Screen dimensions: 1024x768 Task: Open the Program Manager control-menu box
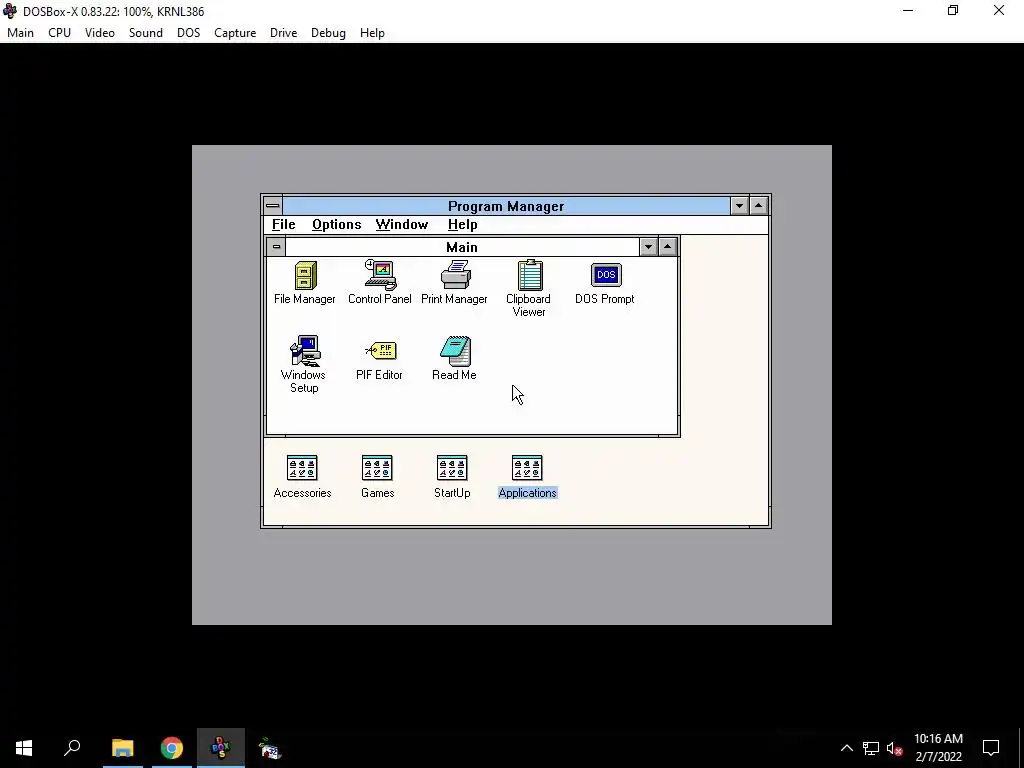pos(273,206)
